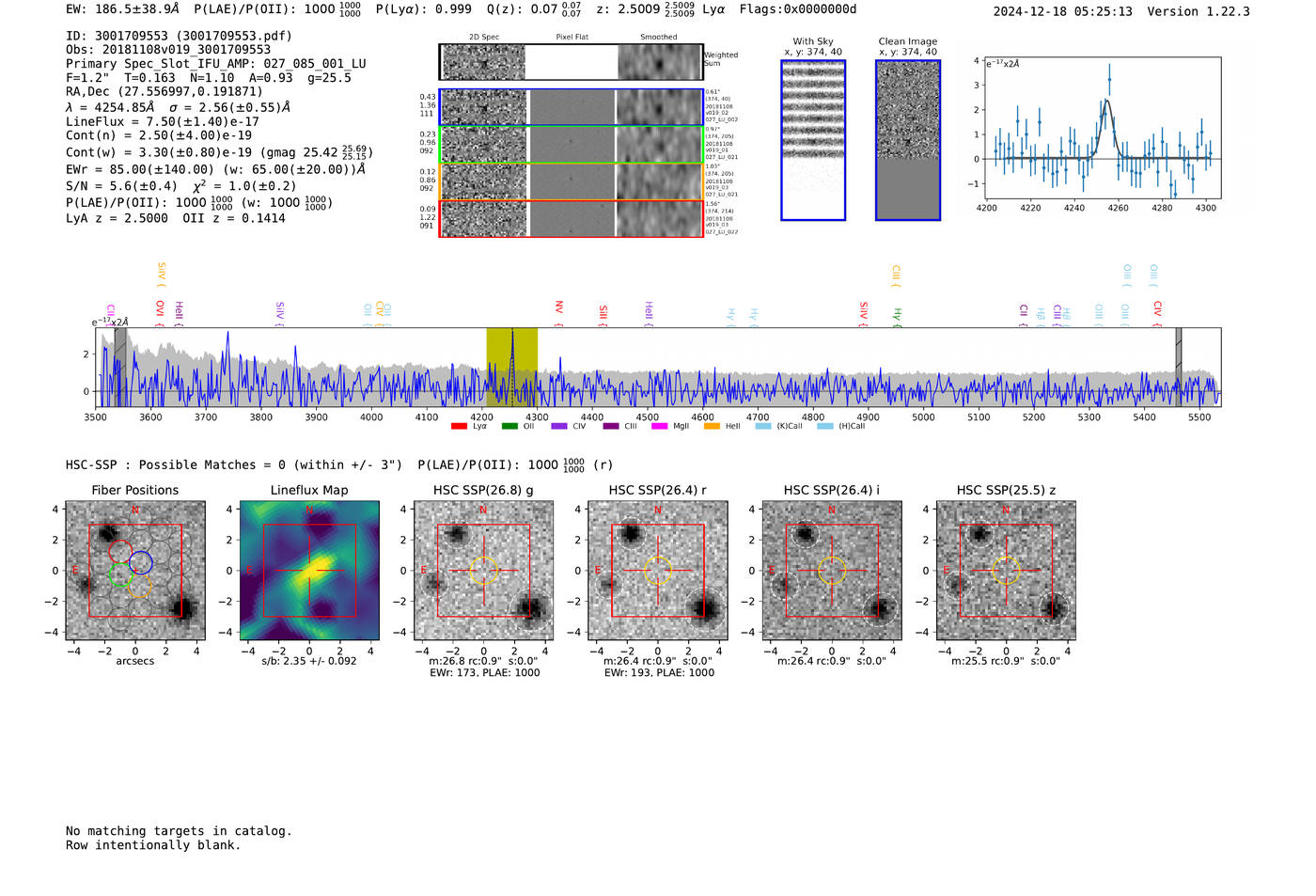
Task: Click the m:25.5 rc:0.9" s:0.0" caption
Action: coord(1006,661)
